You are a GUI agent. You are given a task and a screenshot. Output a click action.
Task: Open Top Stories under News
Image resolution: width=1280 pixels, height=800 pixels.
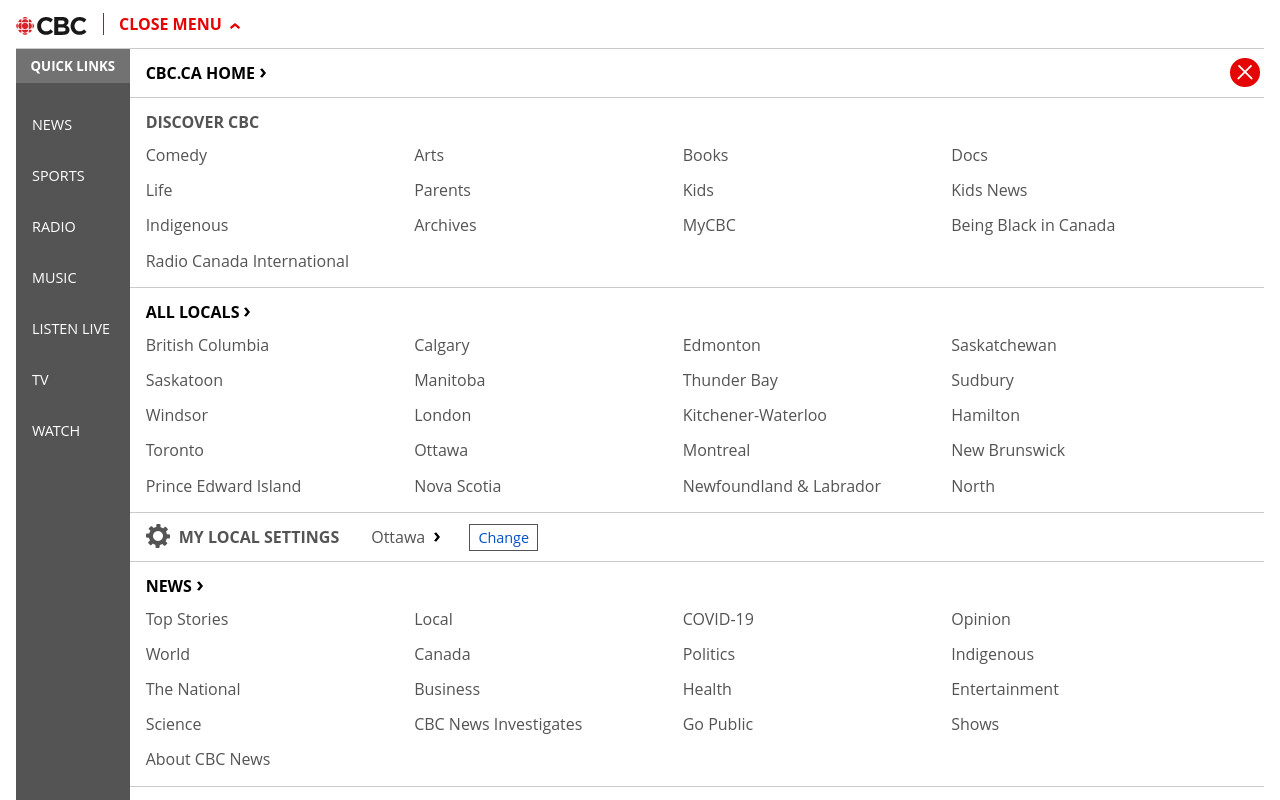(x=187, y=619)
